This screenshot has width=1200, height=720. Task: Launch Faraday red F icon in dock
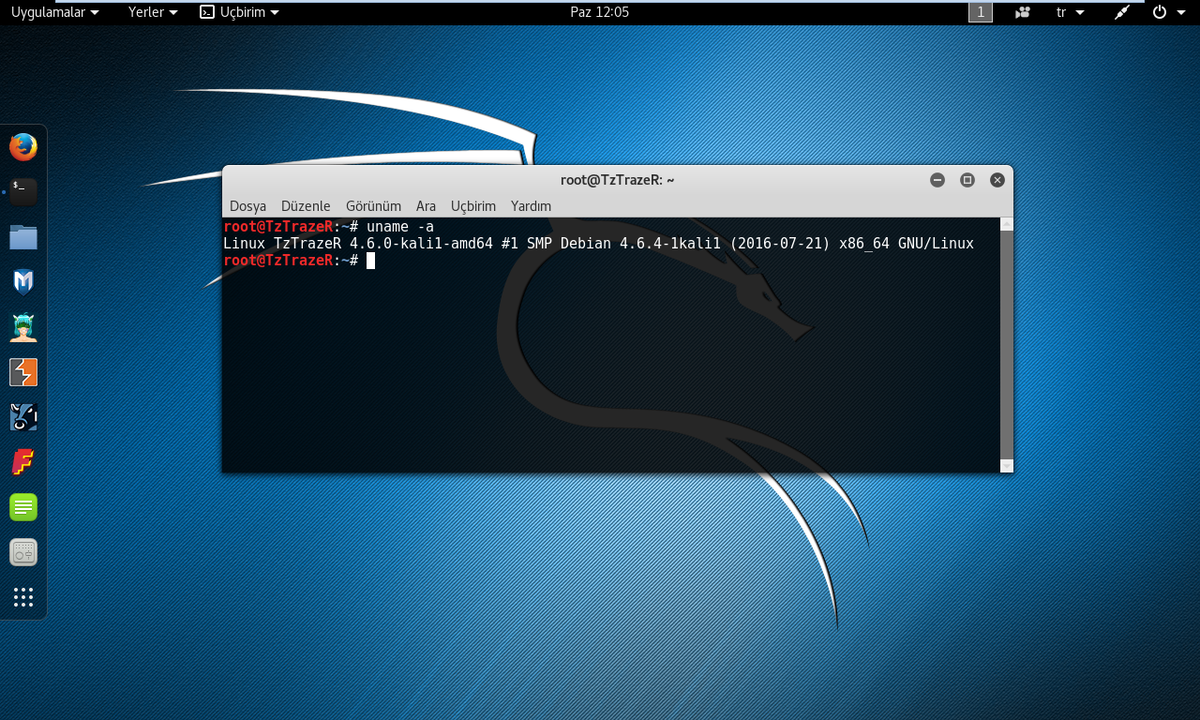pyautogui.click(x=23, y=462)
